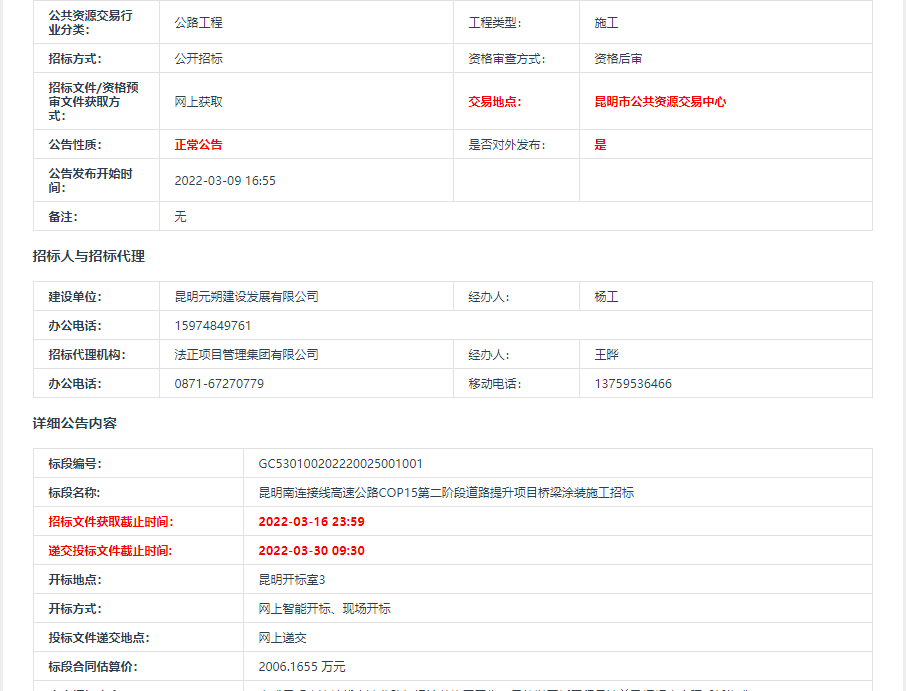Click 昆明市公共资源交易中心 trading location text
Image resolution: width=906 pixels, height=691 pixels.
coord(659,102)
